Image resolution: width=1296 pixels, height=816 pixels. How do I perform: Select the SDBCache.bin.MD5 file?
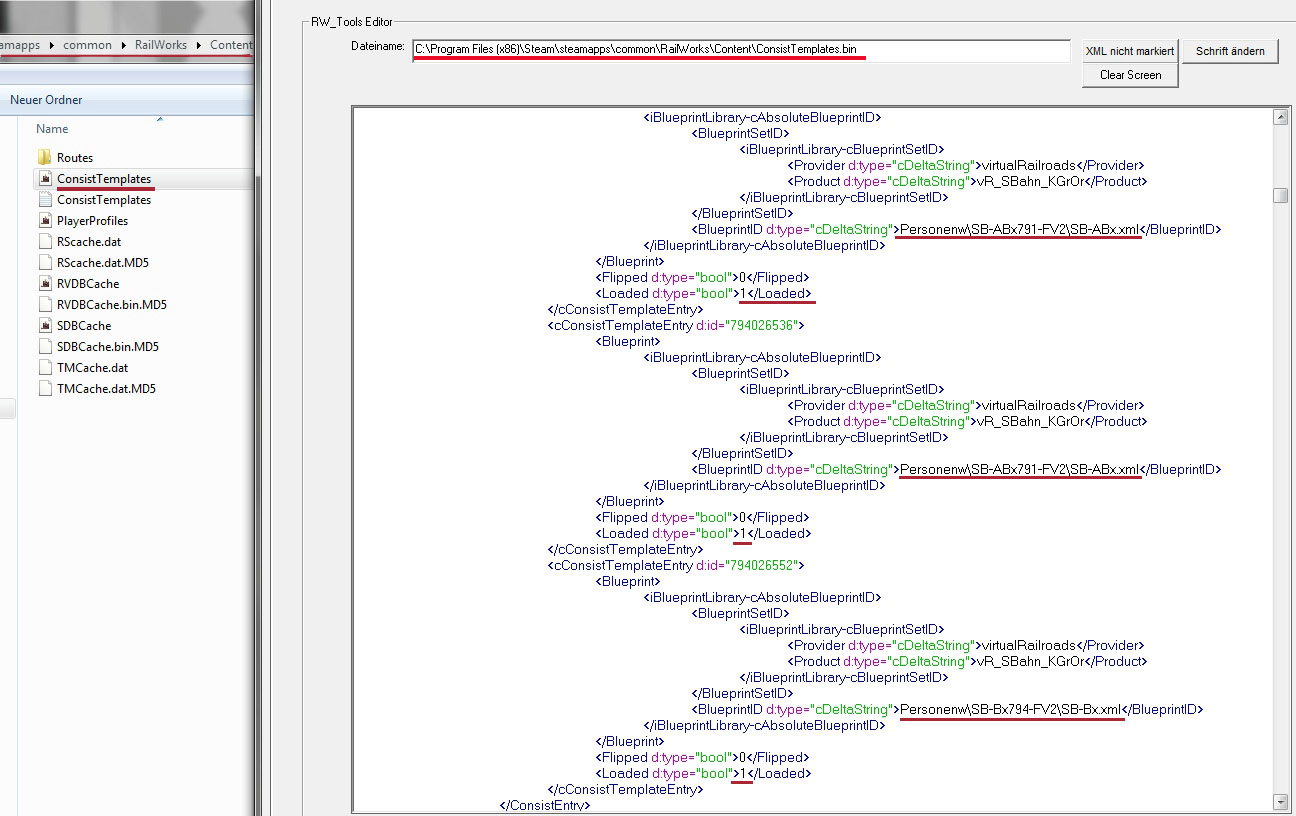107,347
